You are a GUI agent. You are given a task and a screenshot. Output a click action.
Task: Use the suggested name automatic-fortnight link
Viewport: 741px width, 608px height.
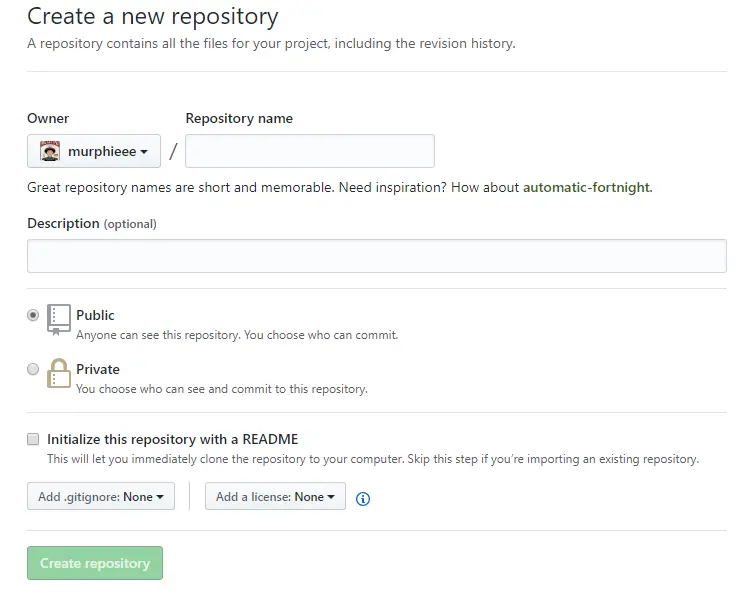586,187
